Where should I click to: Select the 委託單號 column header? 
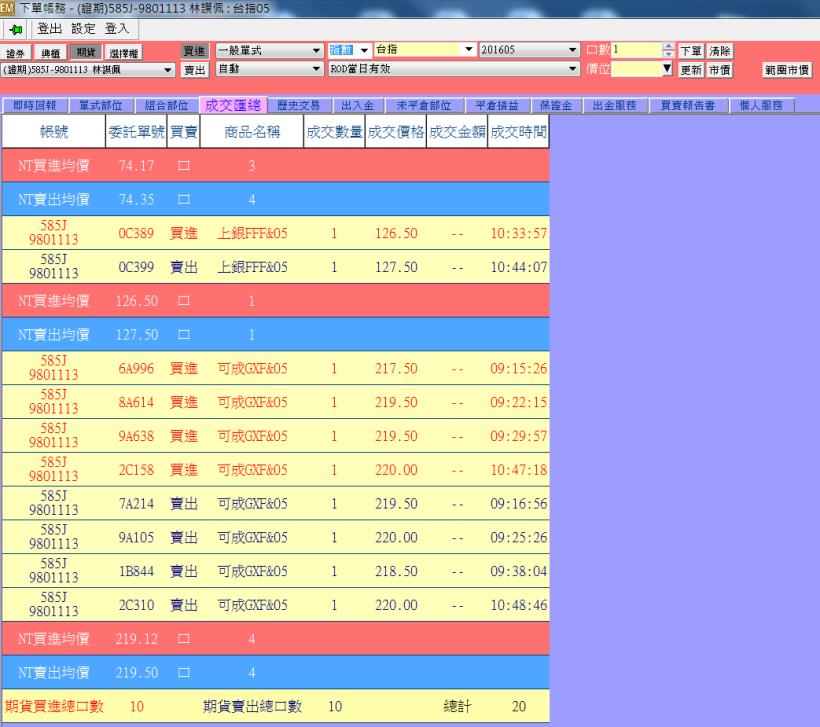[133, 133]
